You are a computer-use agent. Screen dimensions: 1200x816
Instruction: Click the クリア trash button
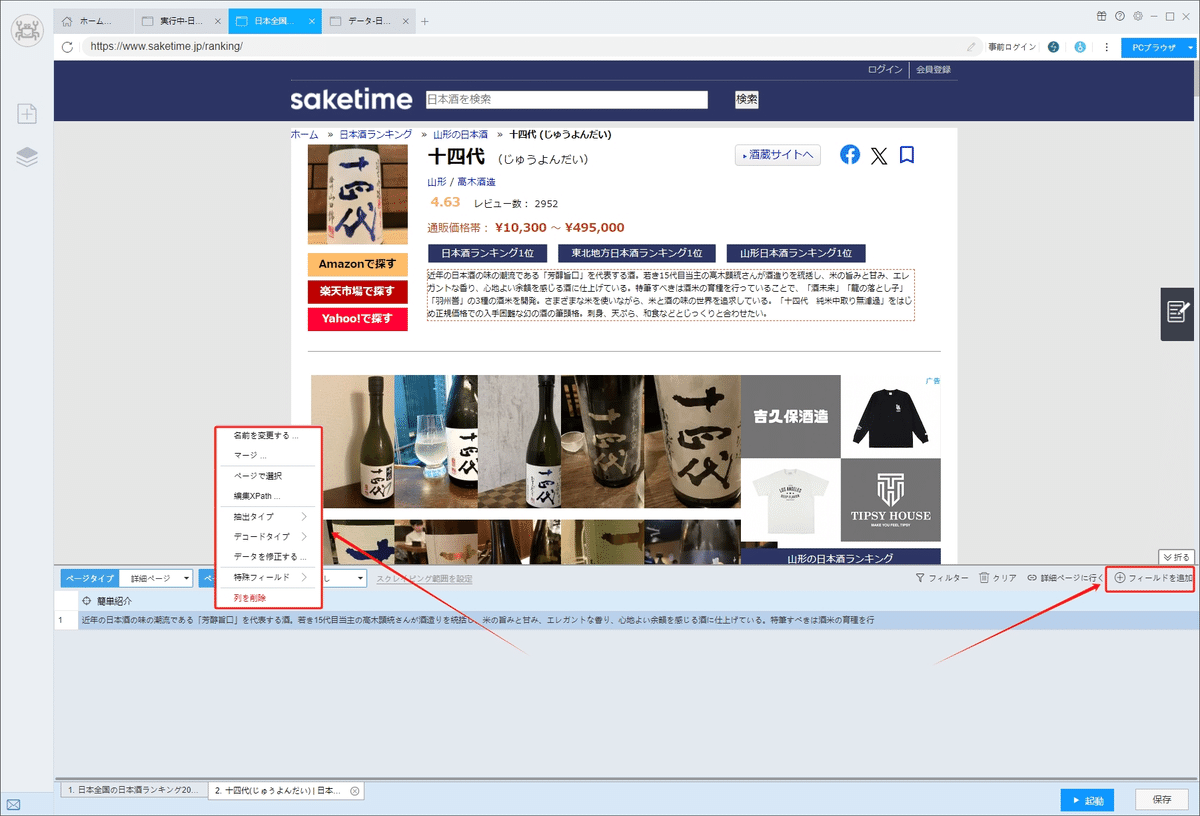pos(997,578)
